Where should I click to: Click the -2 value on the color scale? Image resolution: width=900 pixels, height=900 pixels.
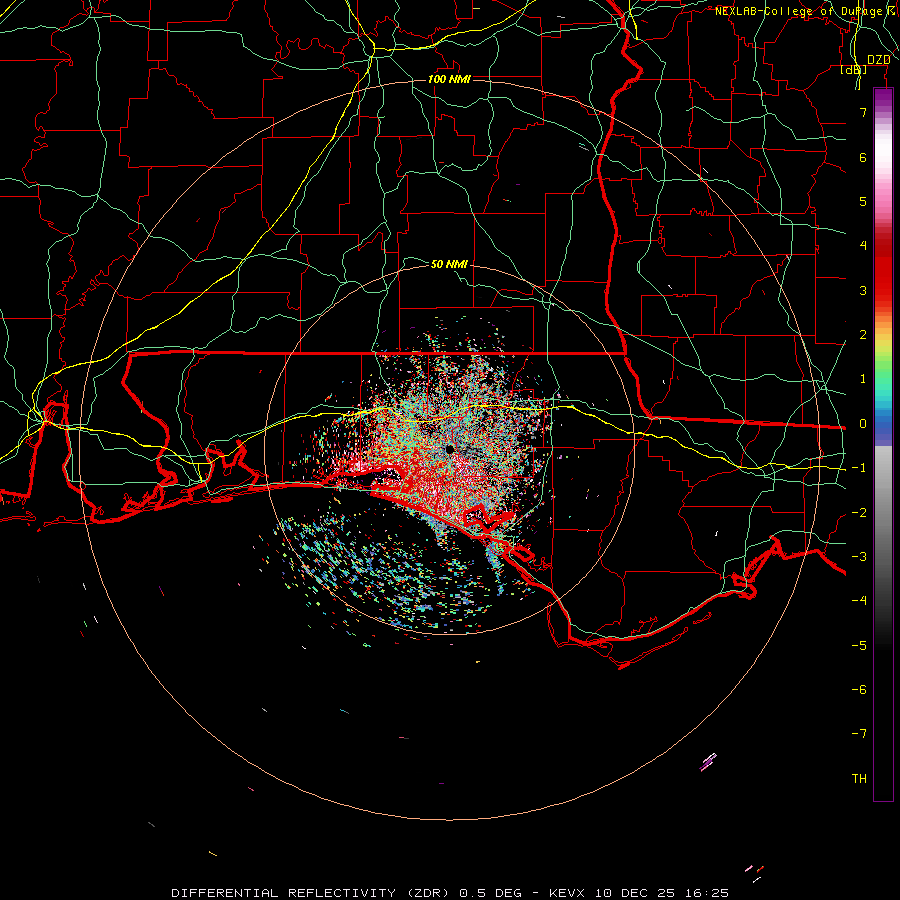[859, 513]
